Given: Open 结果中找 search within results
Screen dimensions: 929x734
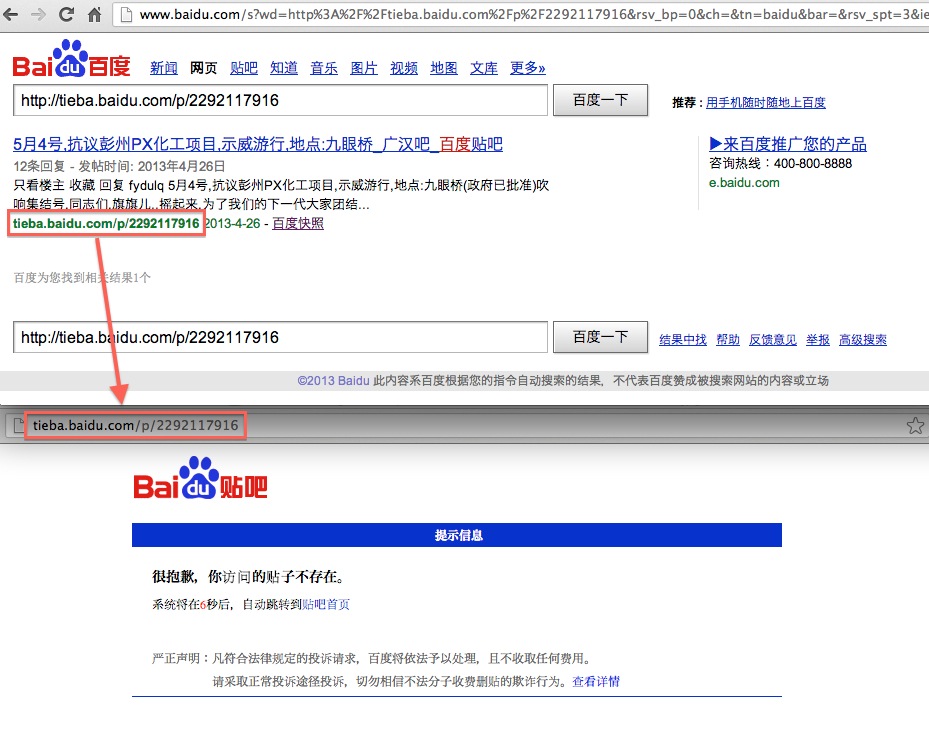Looking at the screenshot, I should pyautogui.click(x=683, y=339).
